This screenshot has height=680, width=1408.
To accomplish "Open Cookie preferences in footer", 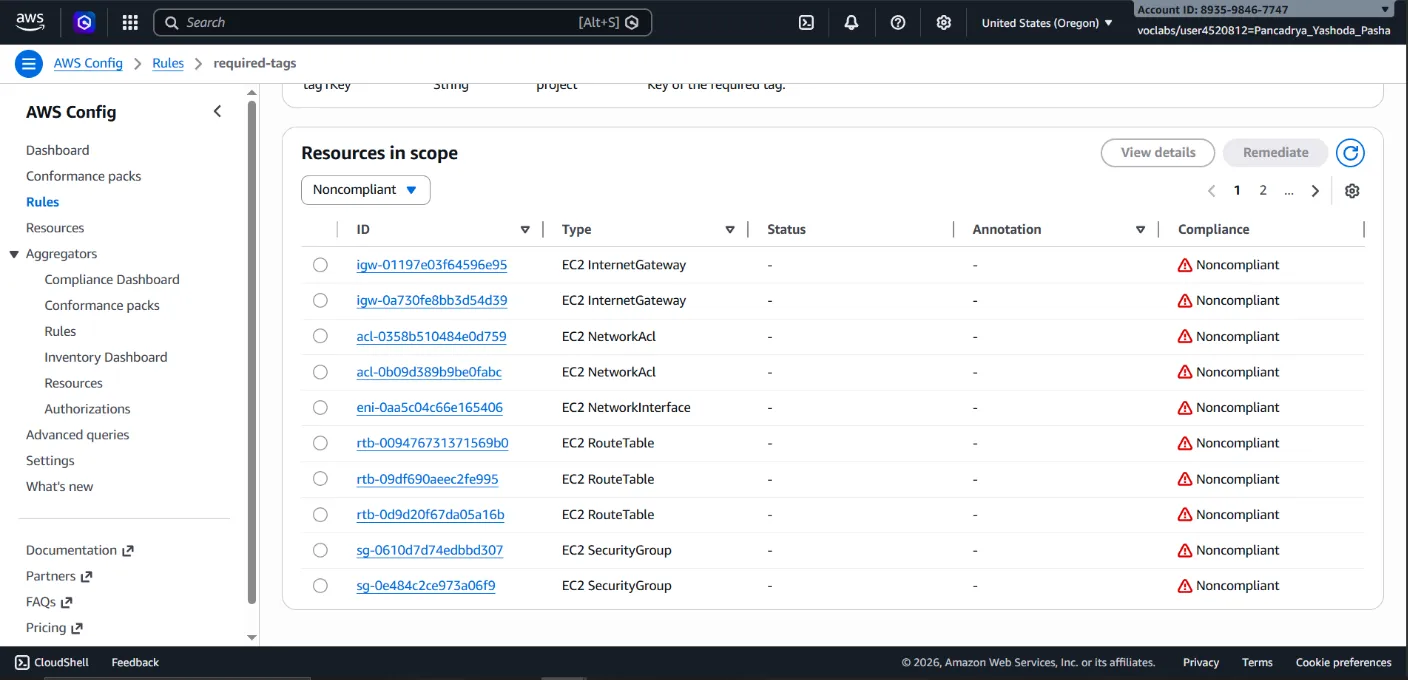I will click(1343, 662).
